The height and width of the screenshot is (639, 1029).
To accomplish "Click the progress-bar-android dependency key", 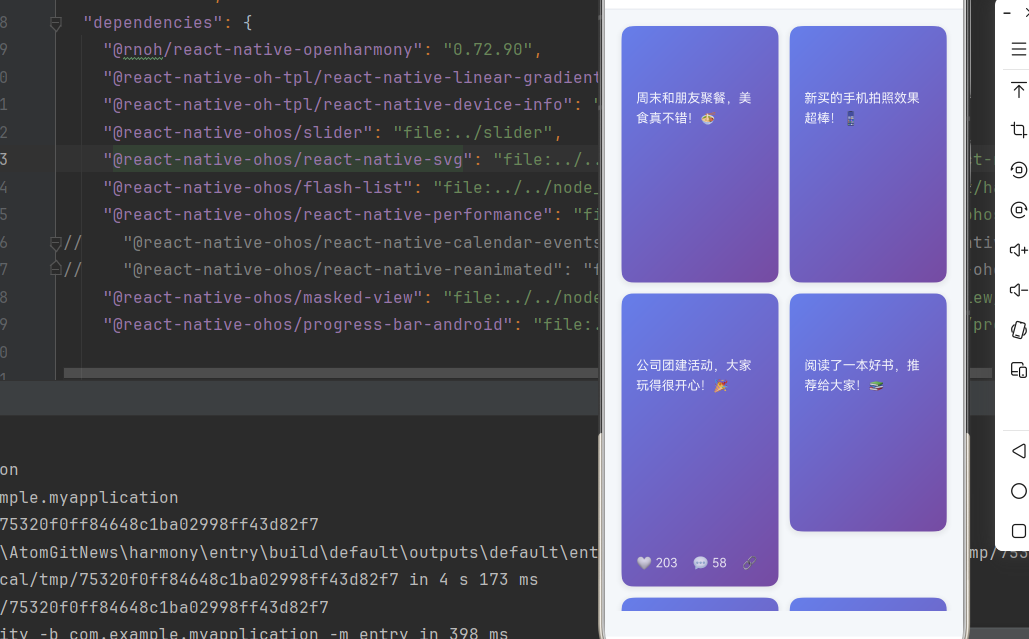I will [x=308, y=325].
